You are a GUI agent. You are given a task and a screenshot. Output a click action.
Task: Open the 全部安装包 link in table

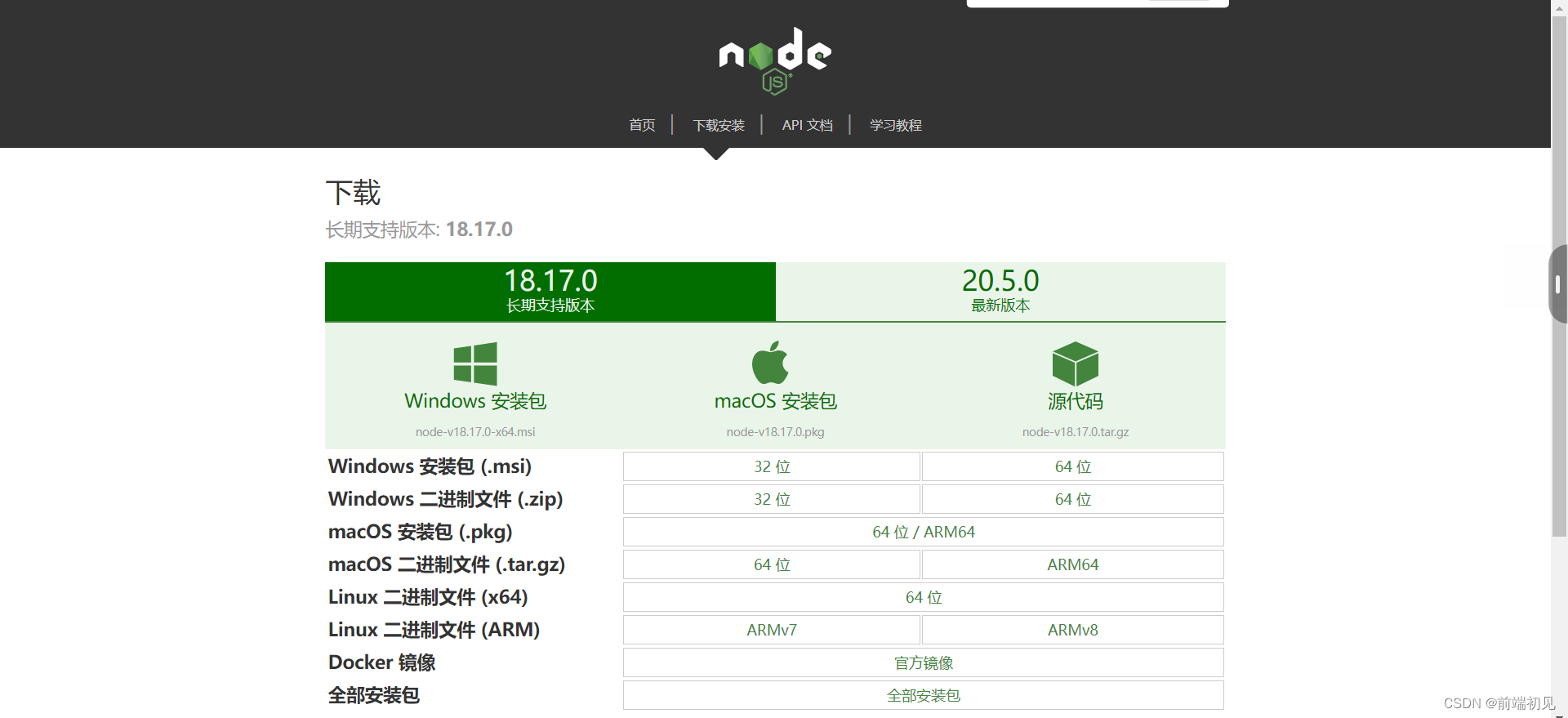[x=924, y=695]
